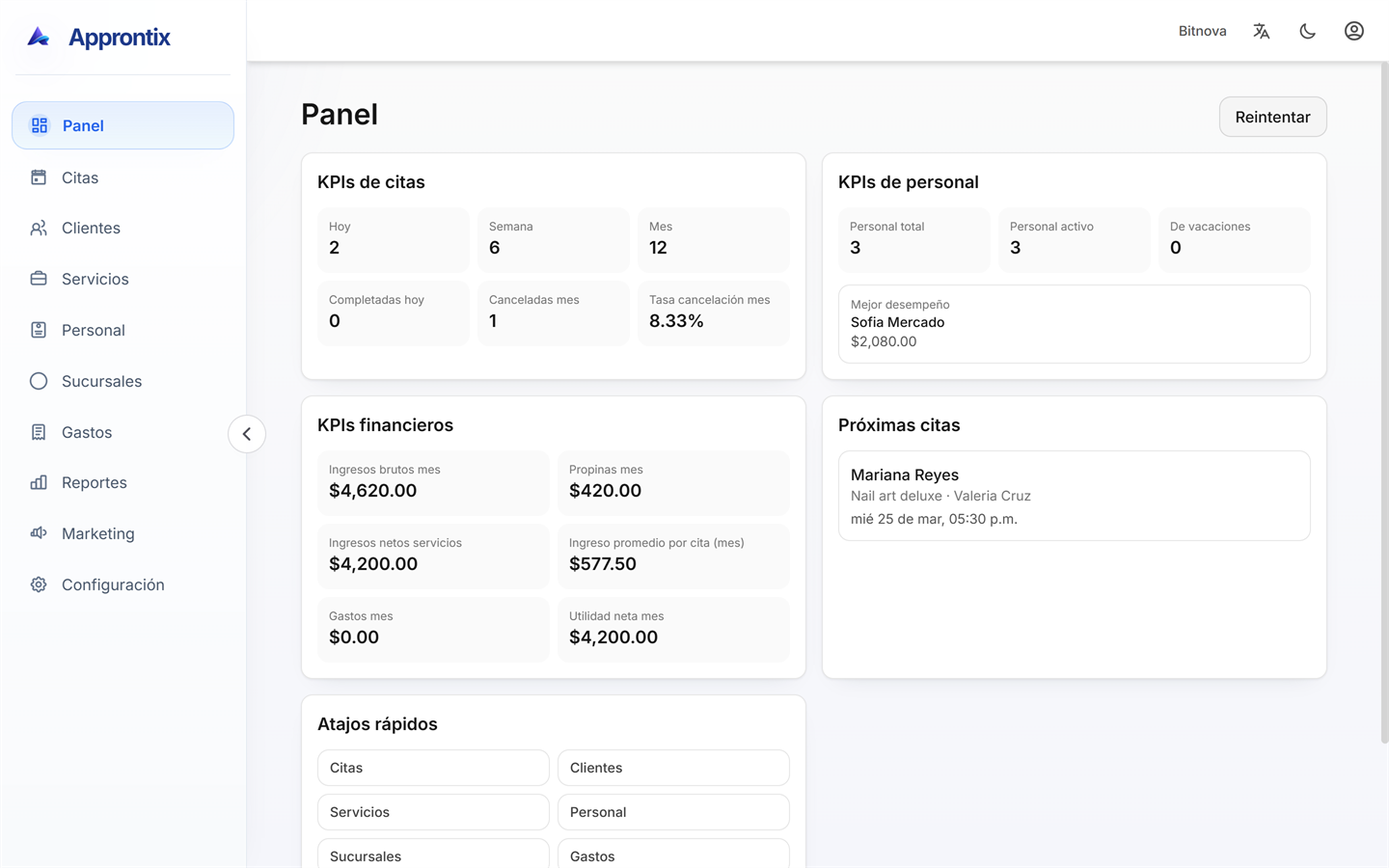Click the Reportes bar chart icon
1389x868 pixels.
tap(39, 482)
